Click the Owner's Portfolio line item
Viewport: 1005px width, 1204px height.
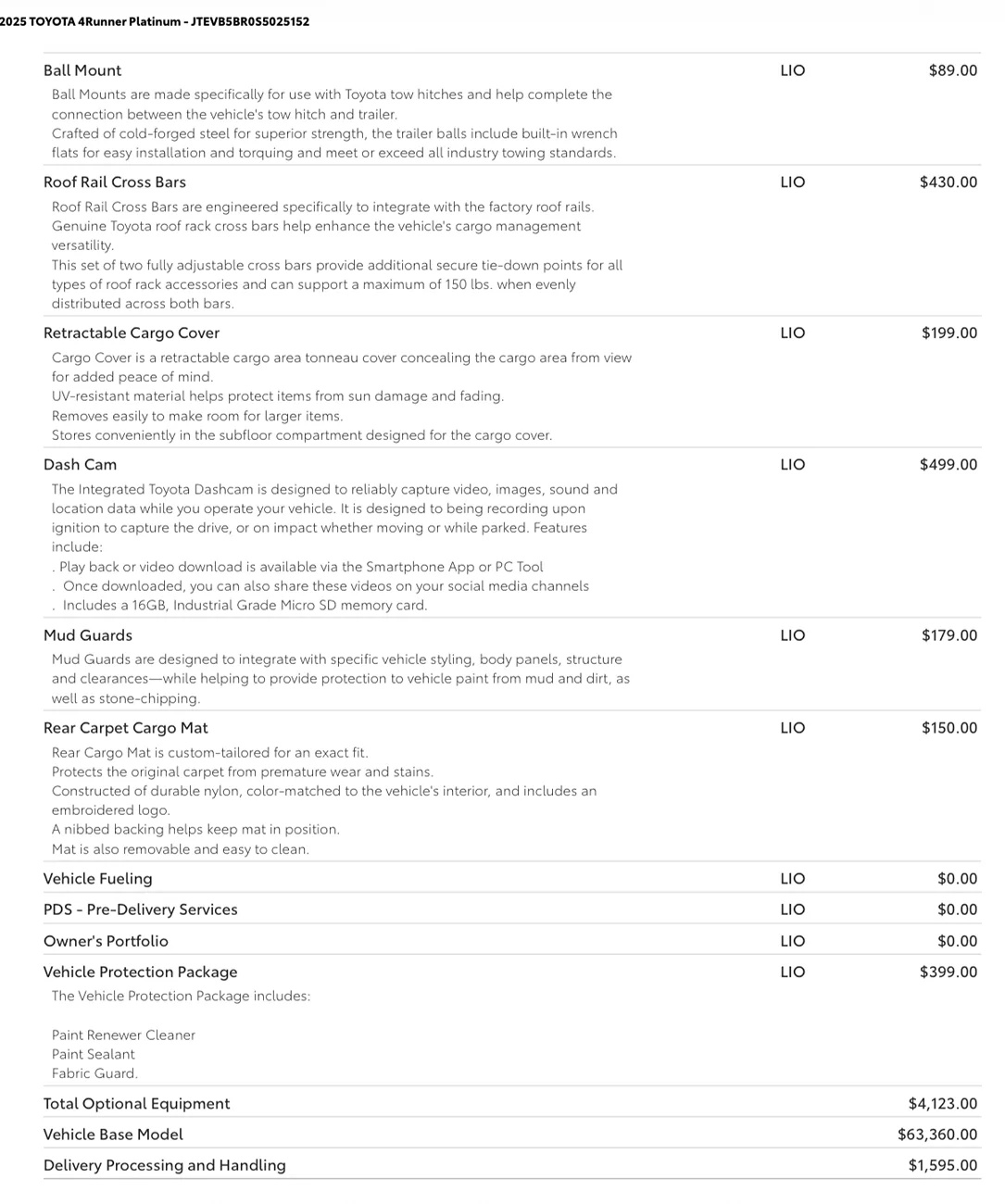coord(107,941)
